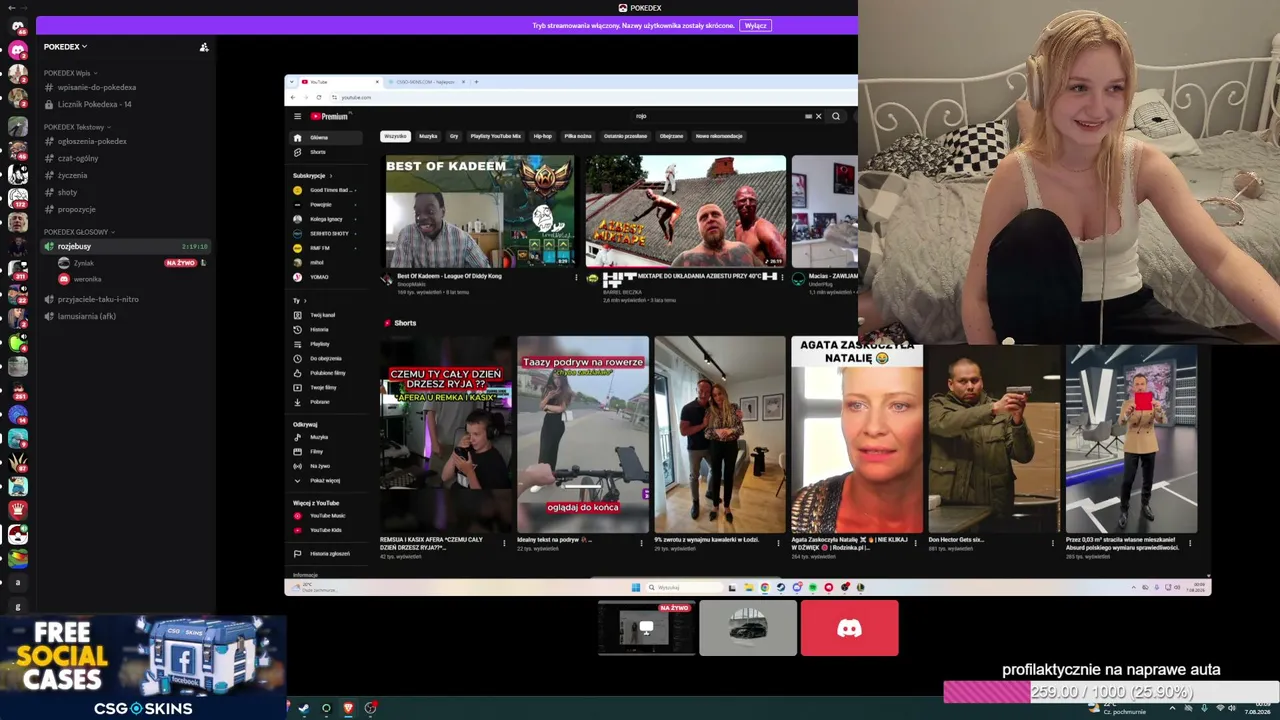Select the Wszystko filter chip
Image resolution: width=1280 pixels, height=720 pixels.
click(396, 136)
